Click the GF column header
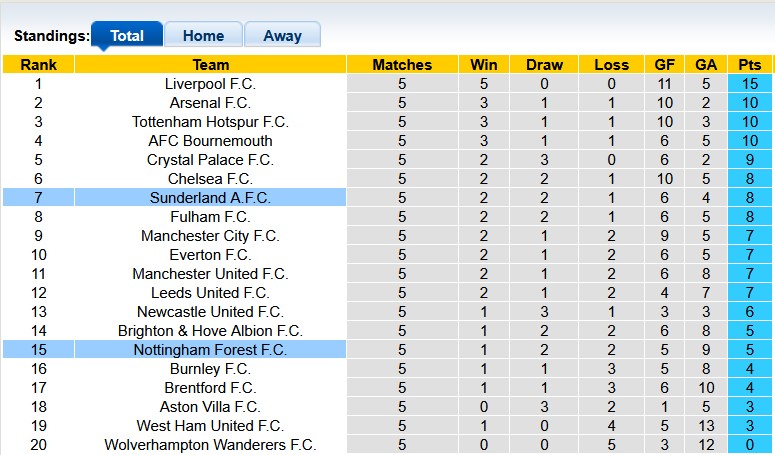775x455 pixels. coord(664,65)
